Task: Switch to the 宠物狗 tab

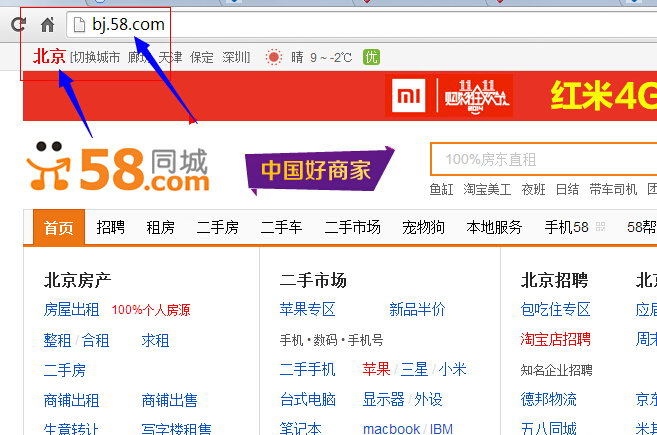Action: 423,227
